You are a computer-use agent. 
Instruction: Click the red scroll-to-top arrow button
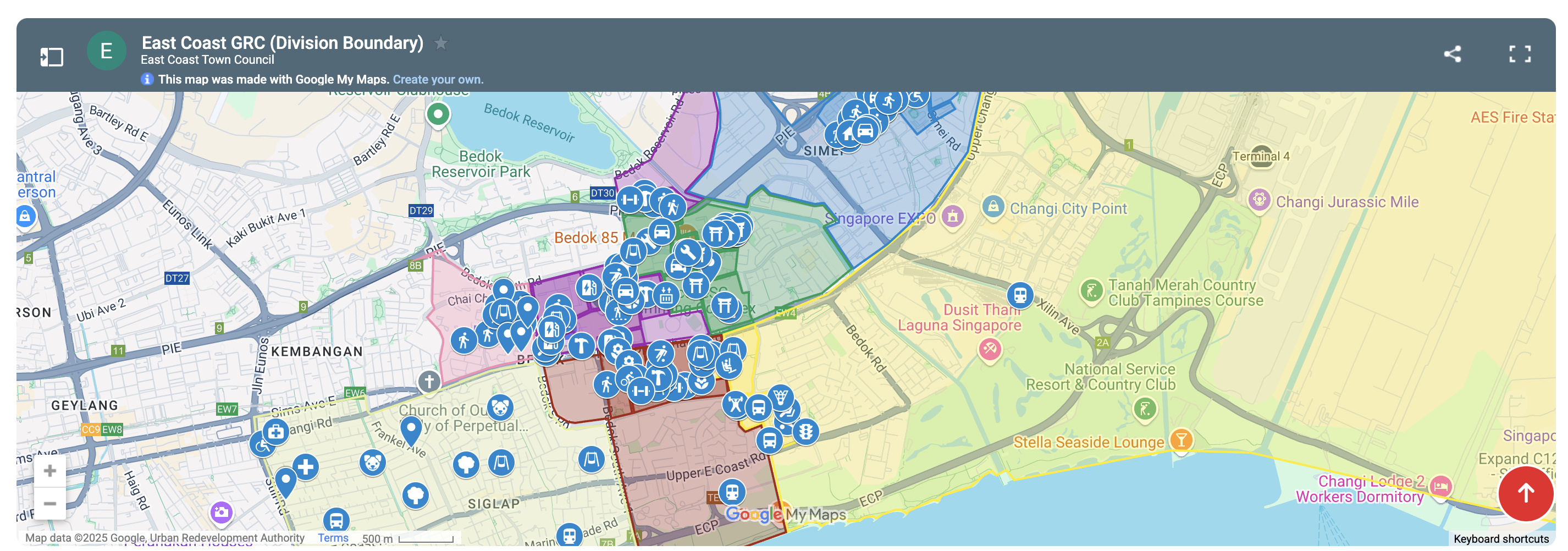1525,493
